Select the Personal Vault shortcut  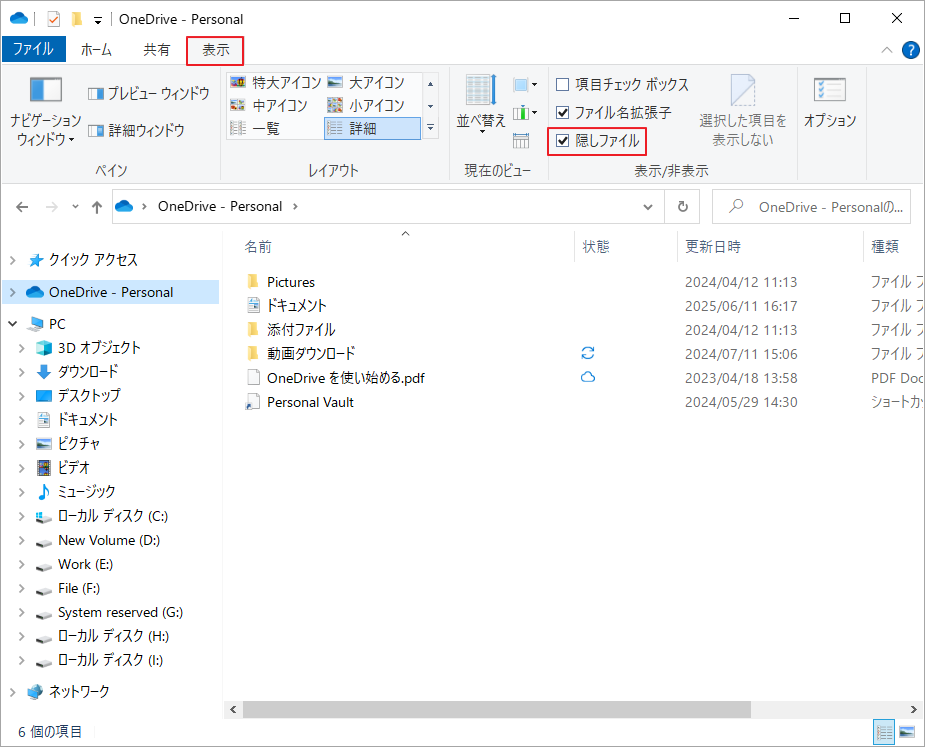pyautogui.click(x=310, y=402)
